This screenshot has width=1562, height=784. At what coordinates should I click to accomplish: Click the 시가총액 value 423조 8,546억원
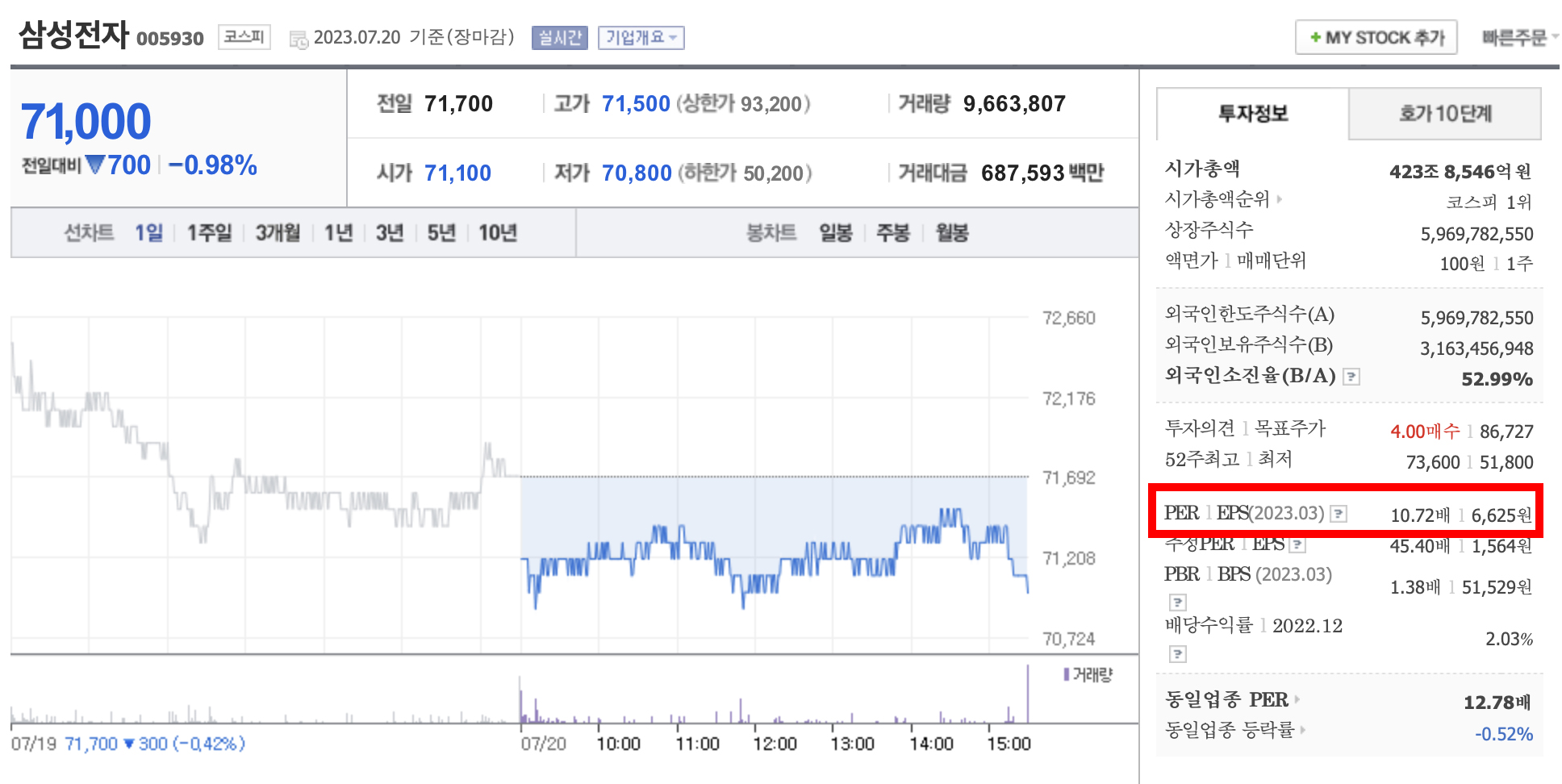(1460, 172)
